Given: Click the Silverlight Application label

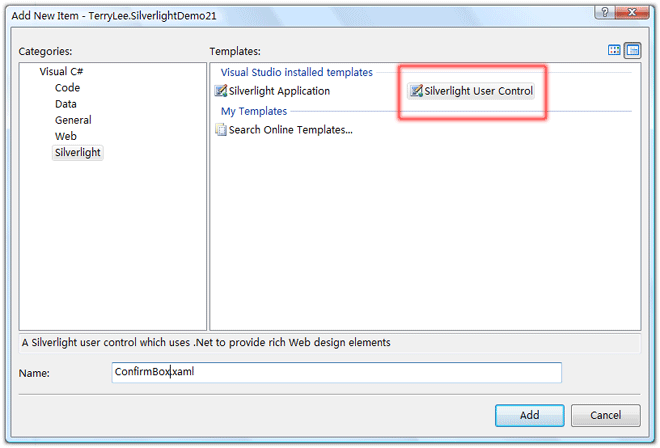Looking at the screenshot, I should click(279, 91).
